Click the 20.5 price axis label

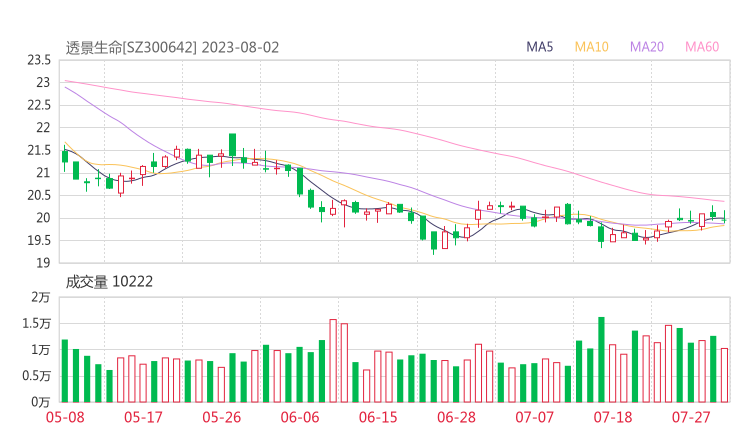39,195
